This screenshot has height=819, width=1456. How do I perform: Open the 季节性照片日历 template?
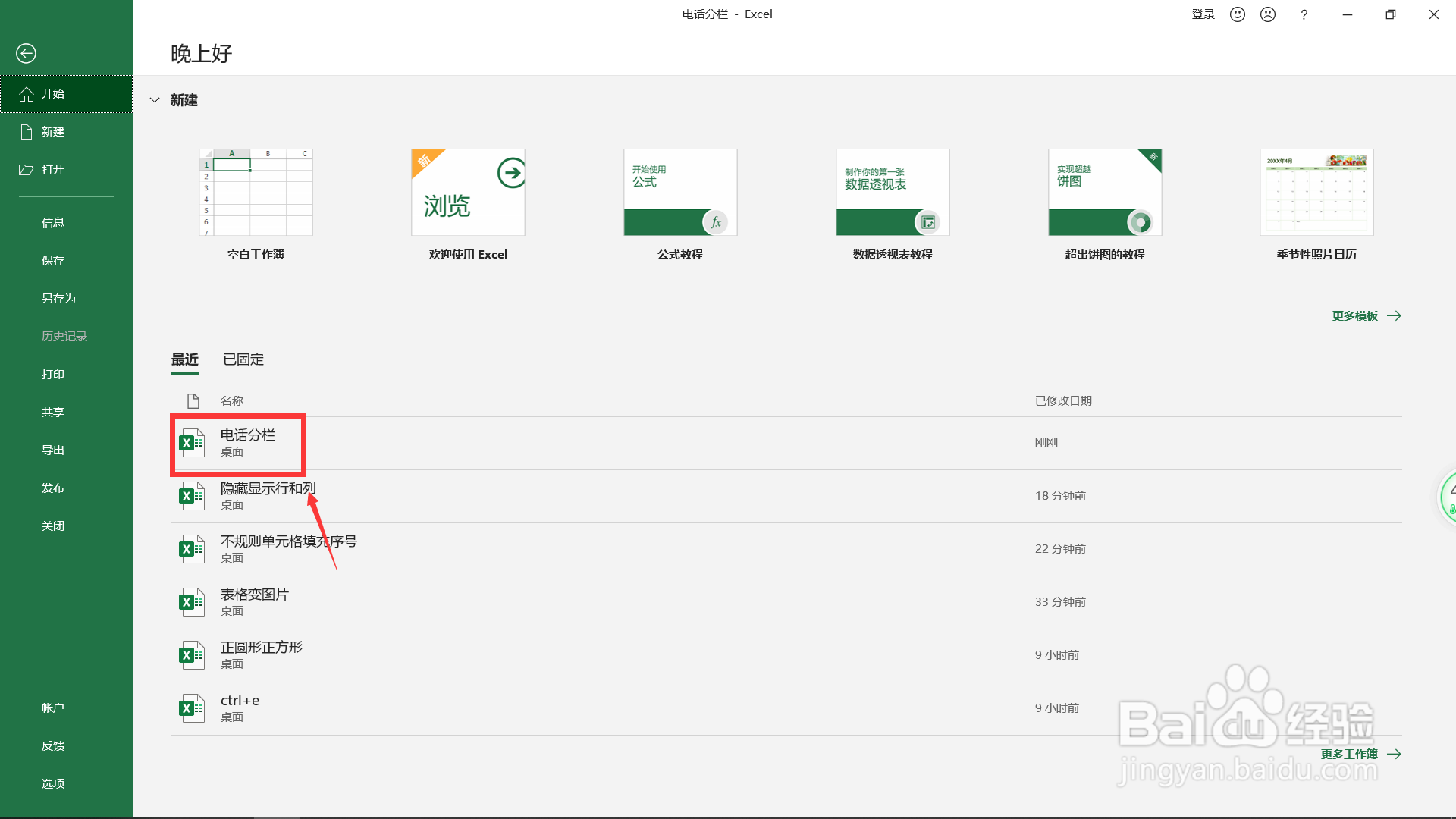(x=1316, y=205)
